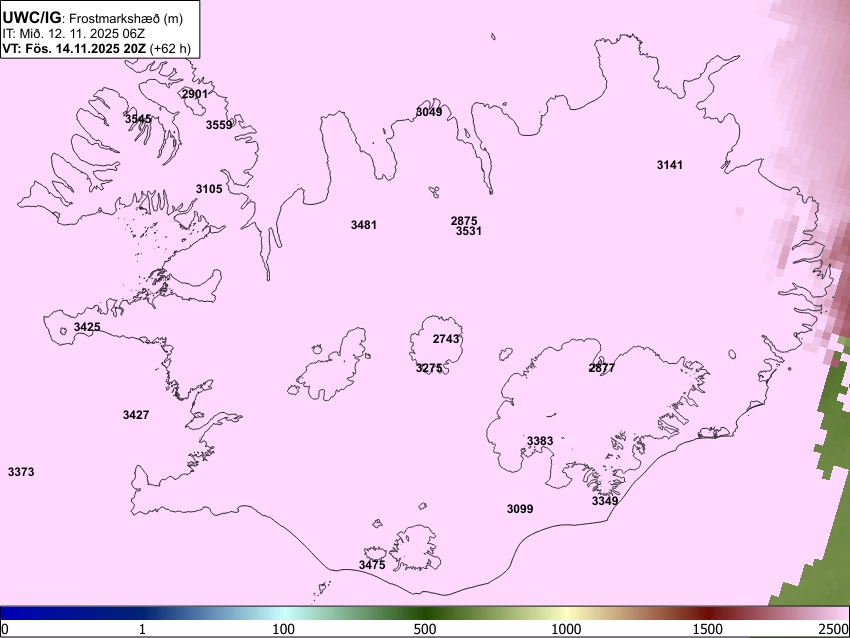Click the value 3545 in the Westfjords

pyautogui.click(x=138, y=119)
